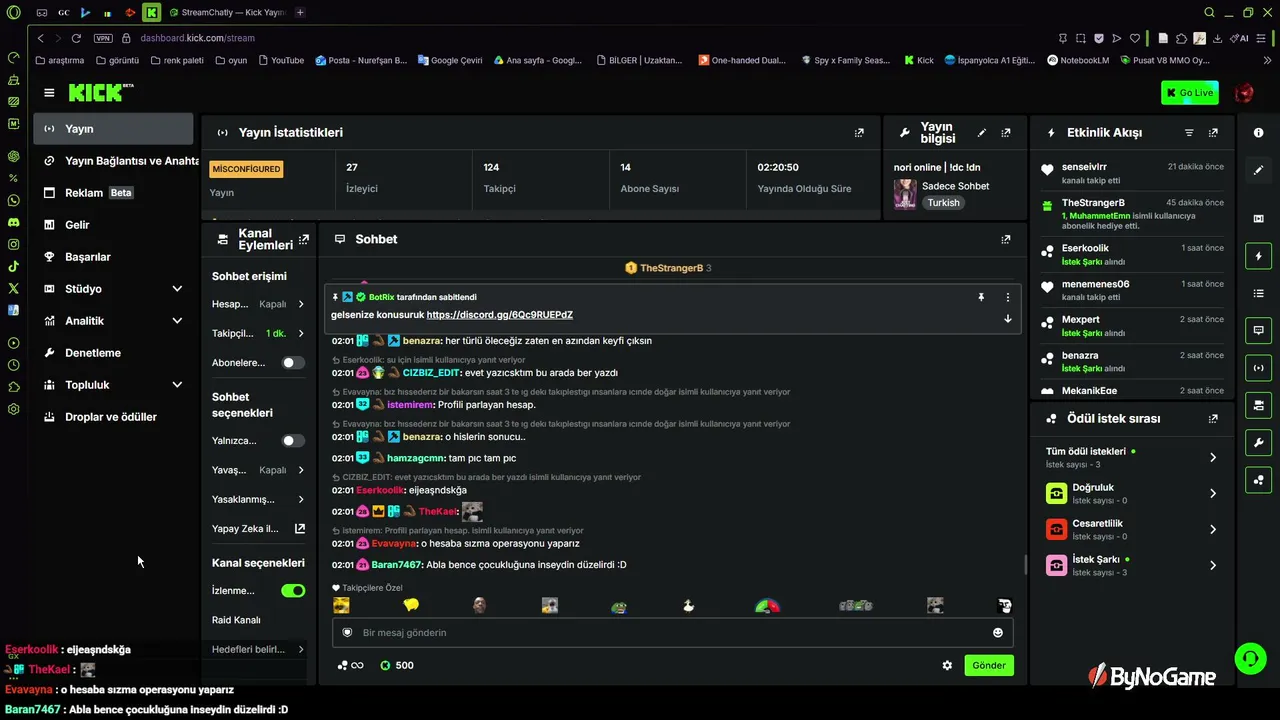Viewport: 1280px width, 720px height.
Task: Open the Yavaş mode setting
Action: (259, 470)
